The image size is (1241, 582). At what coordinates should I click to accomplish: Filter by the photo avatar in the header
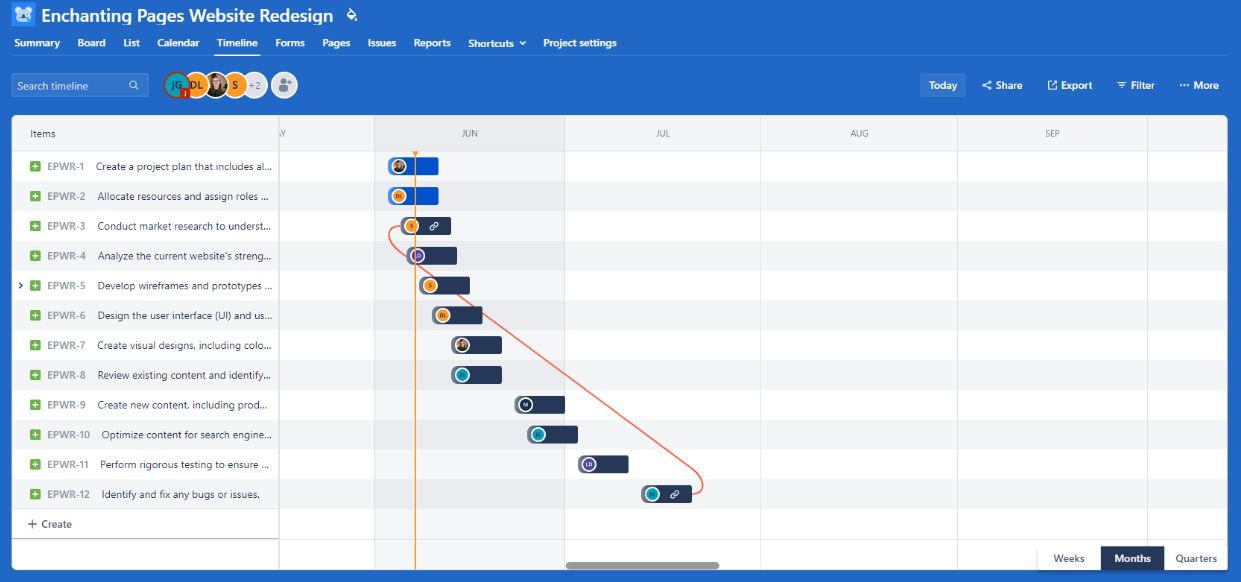point(216,86)
